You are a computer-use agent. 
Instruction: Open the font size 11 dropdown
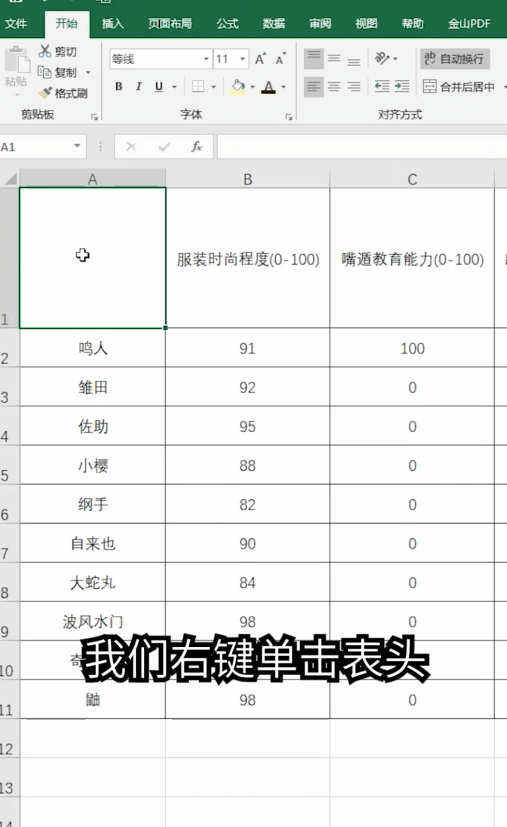243,59
